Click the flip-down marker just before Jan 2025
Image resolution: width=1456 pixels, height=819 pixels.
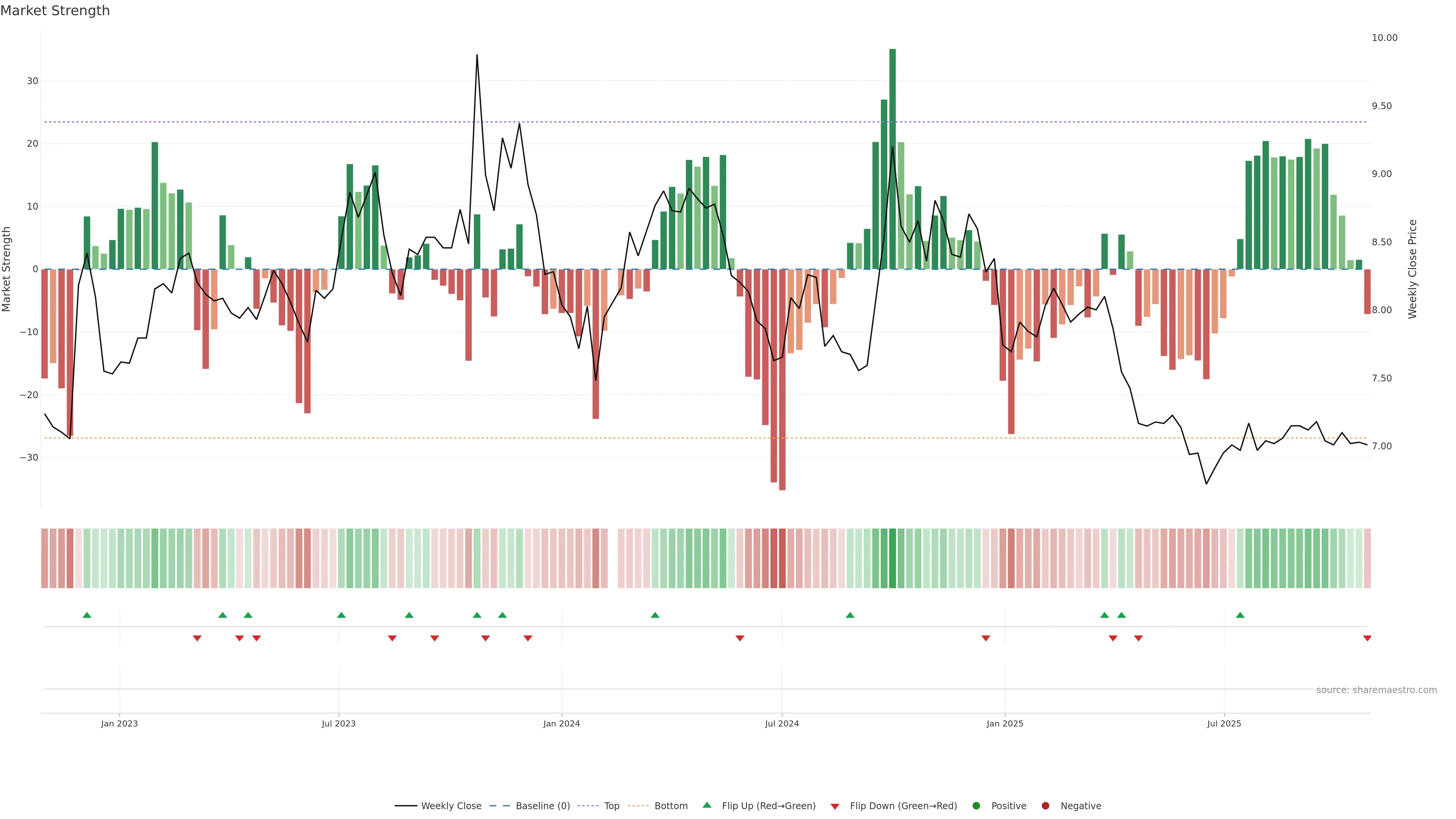(x=986, y=638)
